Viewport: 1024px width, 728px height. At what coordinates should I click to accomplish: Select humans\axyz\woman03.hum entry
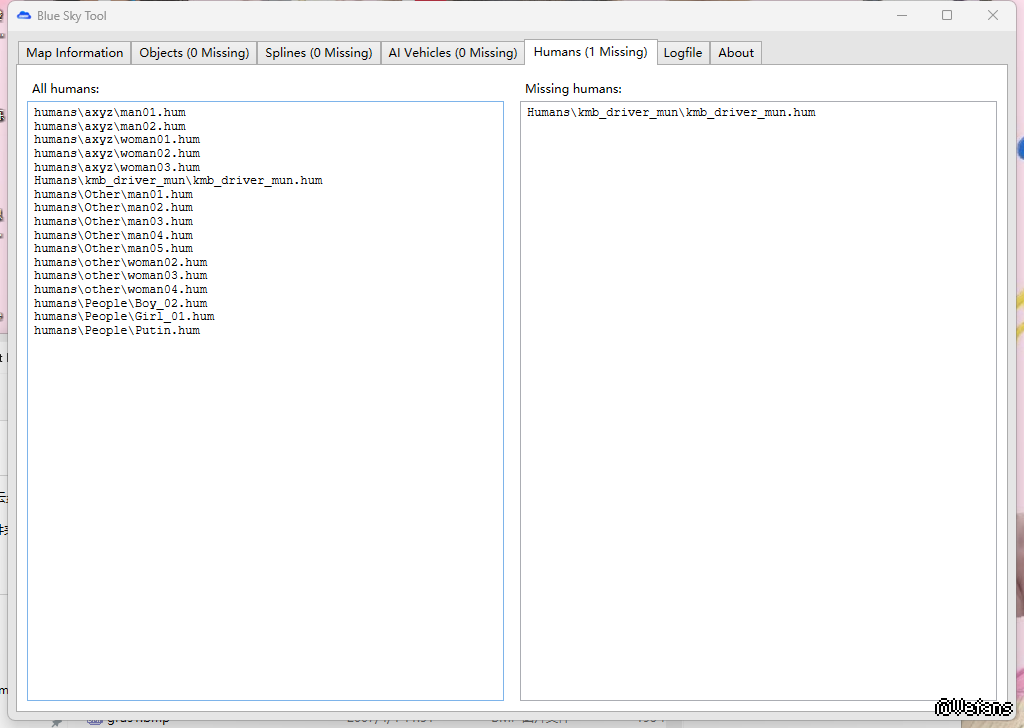pyautogui.click(x=117, y=167)
